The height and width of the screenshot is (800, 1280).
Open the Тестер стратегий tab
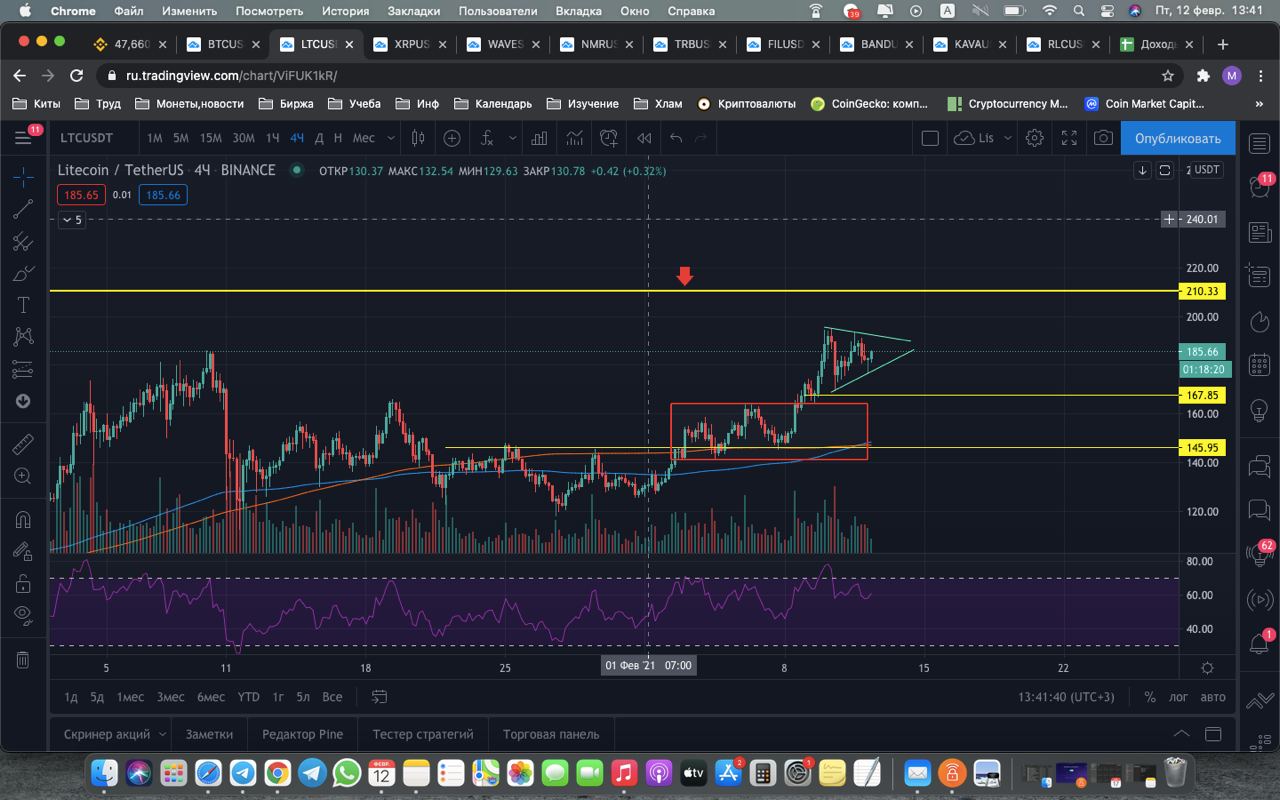point(423,734)
